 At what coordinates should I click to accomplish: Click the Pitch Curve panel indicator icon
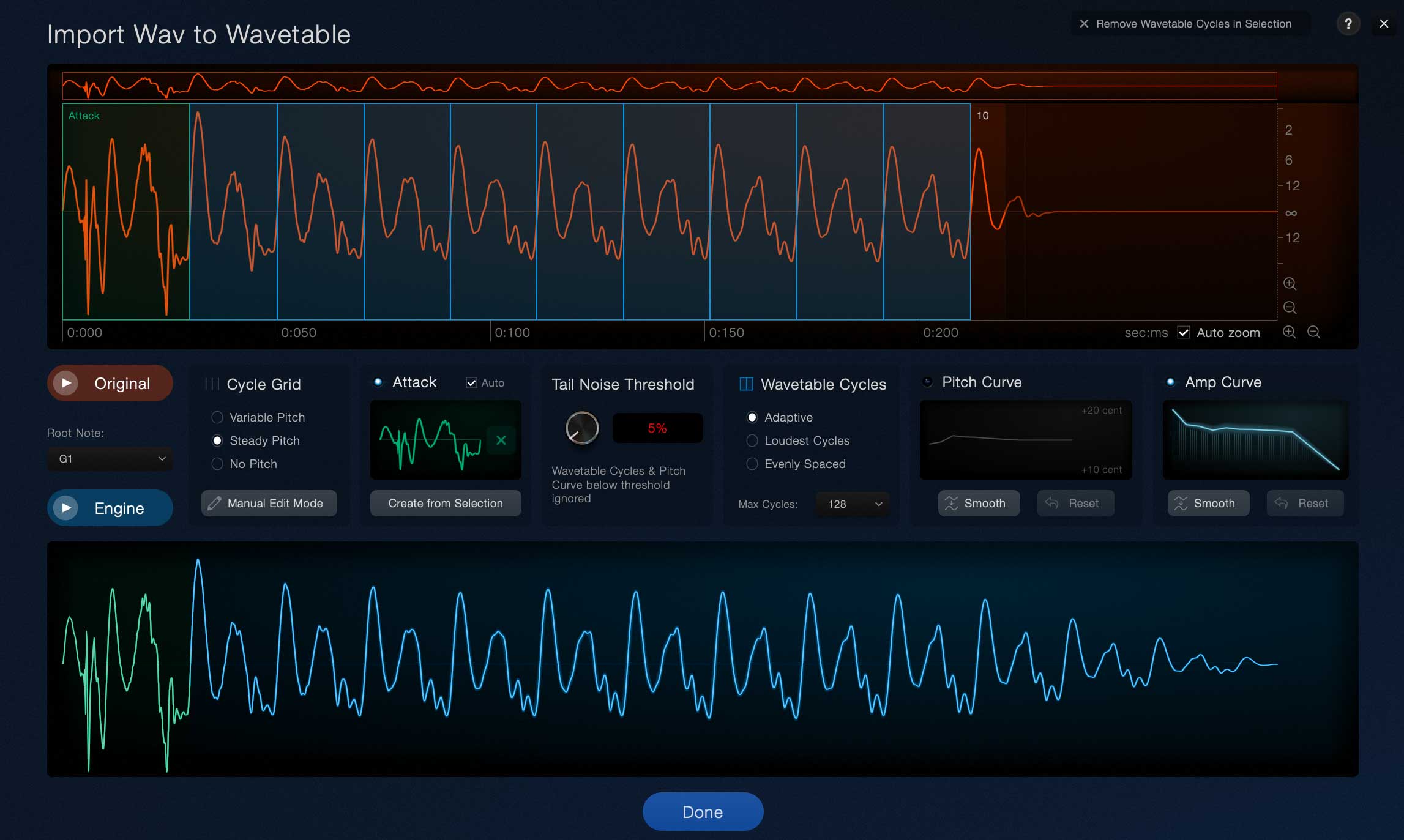click(927, 382)
